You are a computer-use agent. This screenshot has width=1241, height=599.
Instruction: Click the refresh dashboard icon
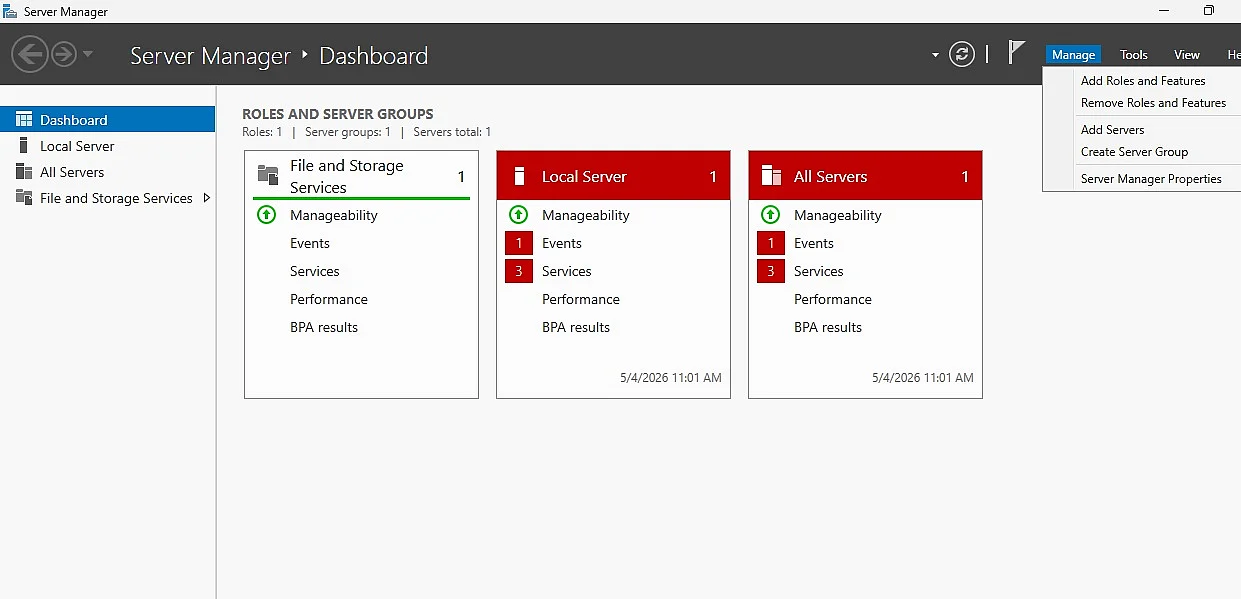(x=962, y=54)
